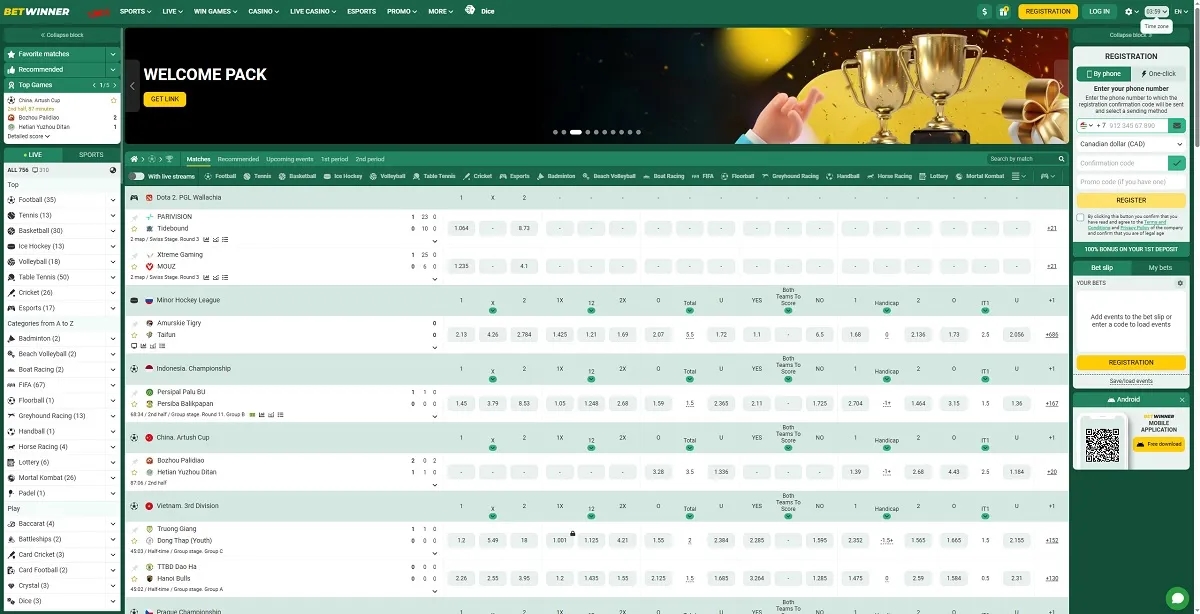Click the Save/load events link
The width and height of the screenshot is (1200, 614).
[1131, 381]
